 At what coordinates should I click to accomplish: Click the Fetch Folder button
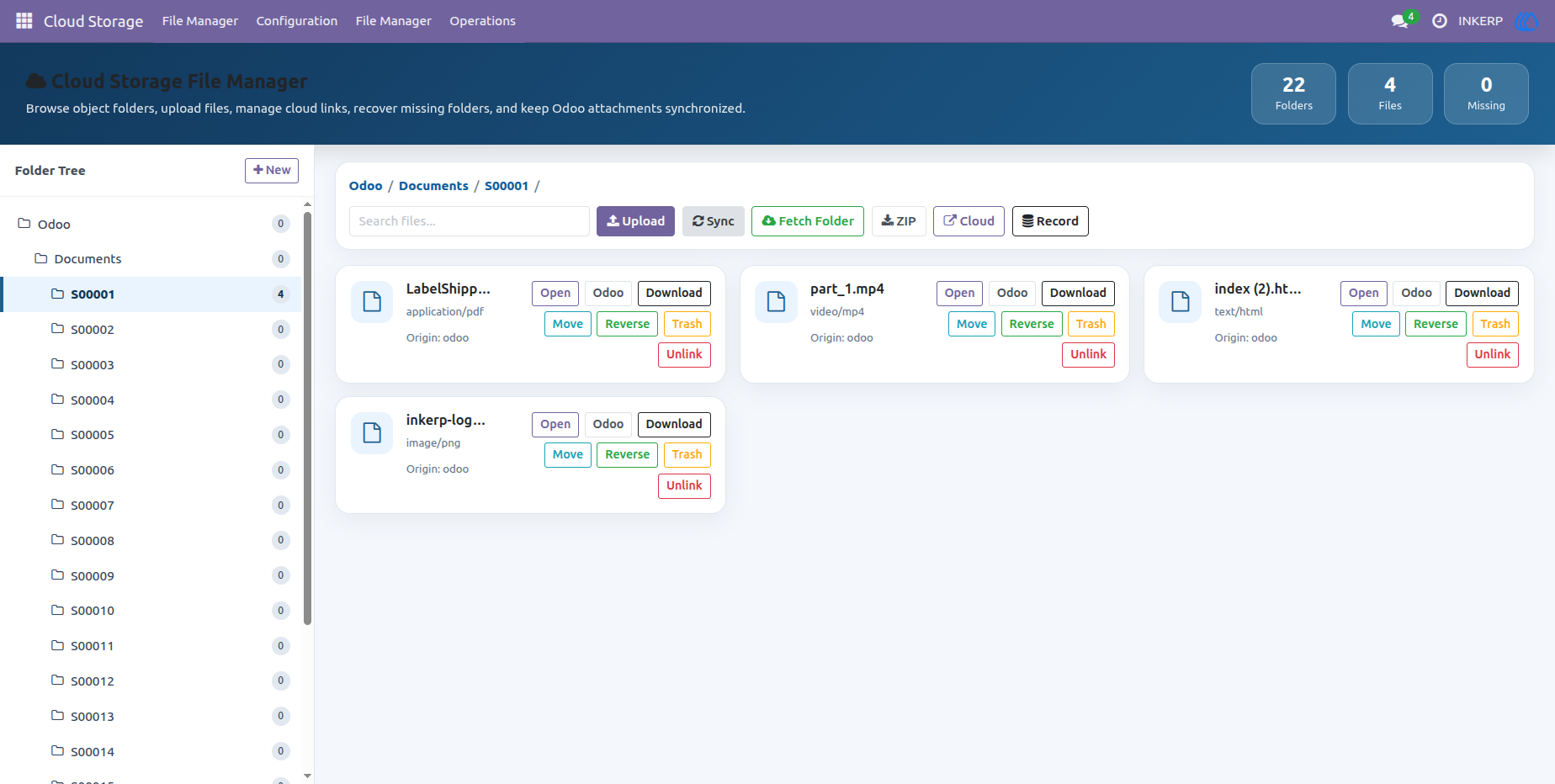pos(808,221)
